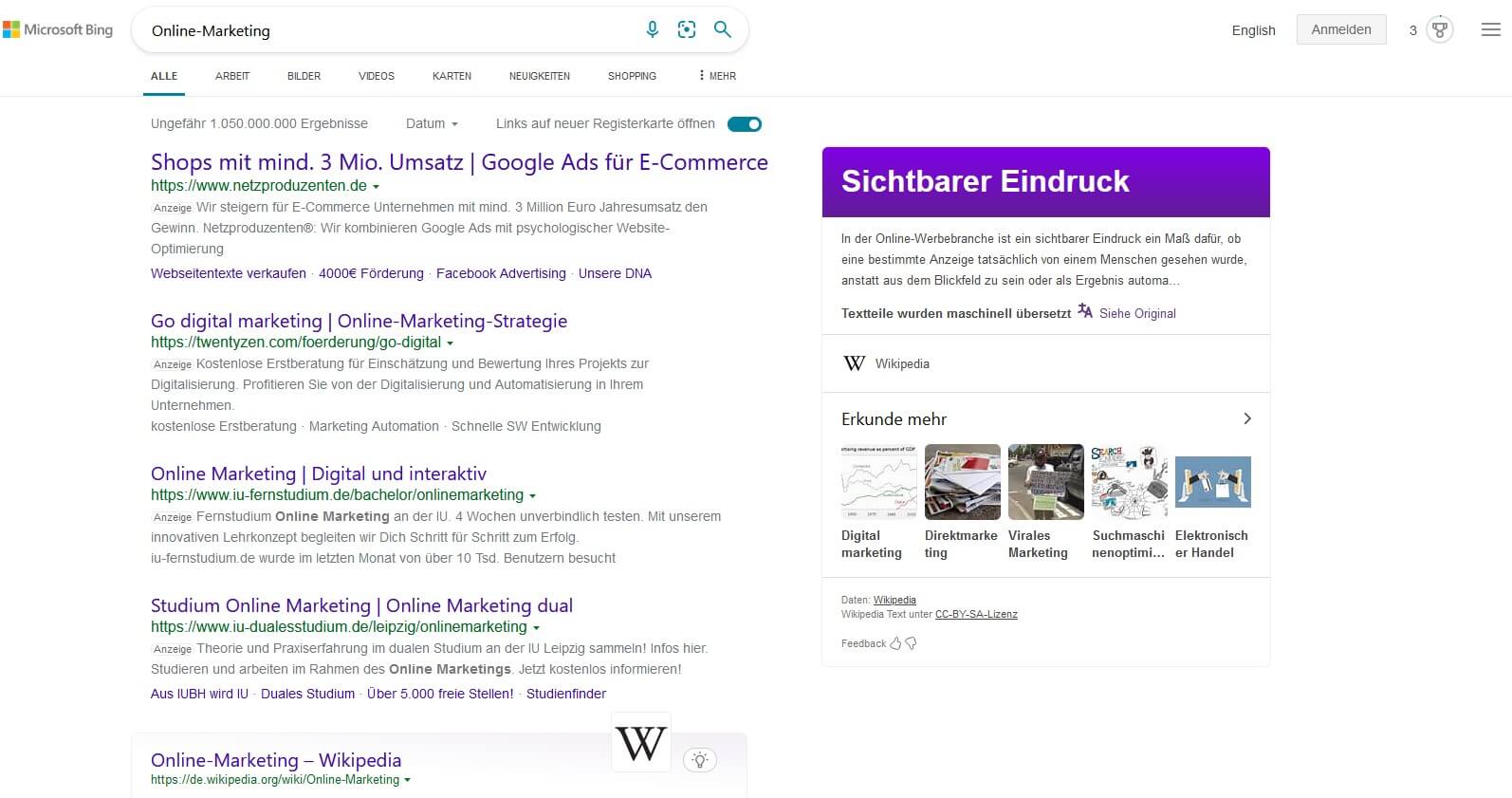Open the Wikipedia source link under Daten
This screenshot has height=798, width=1512.
[894, 600]
